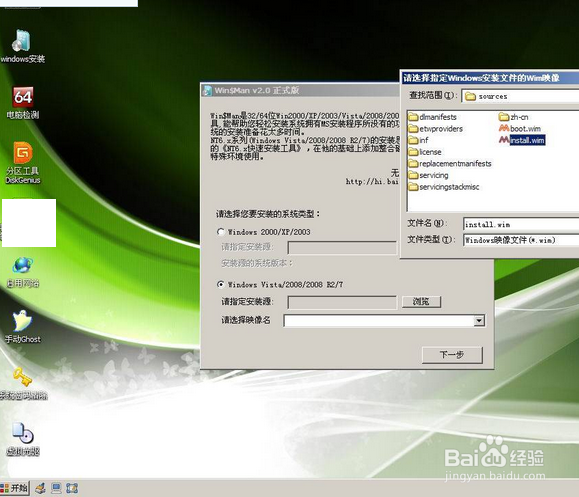This screenshot has width=579, height=497.
Task: Click the 浏览 browse button
Action: coord(421,302)
